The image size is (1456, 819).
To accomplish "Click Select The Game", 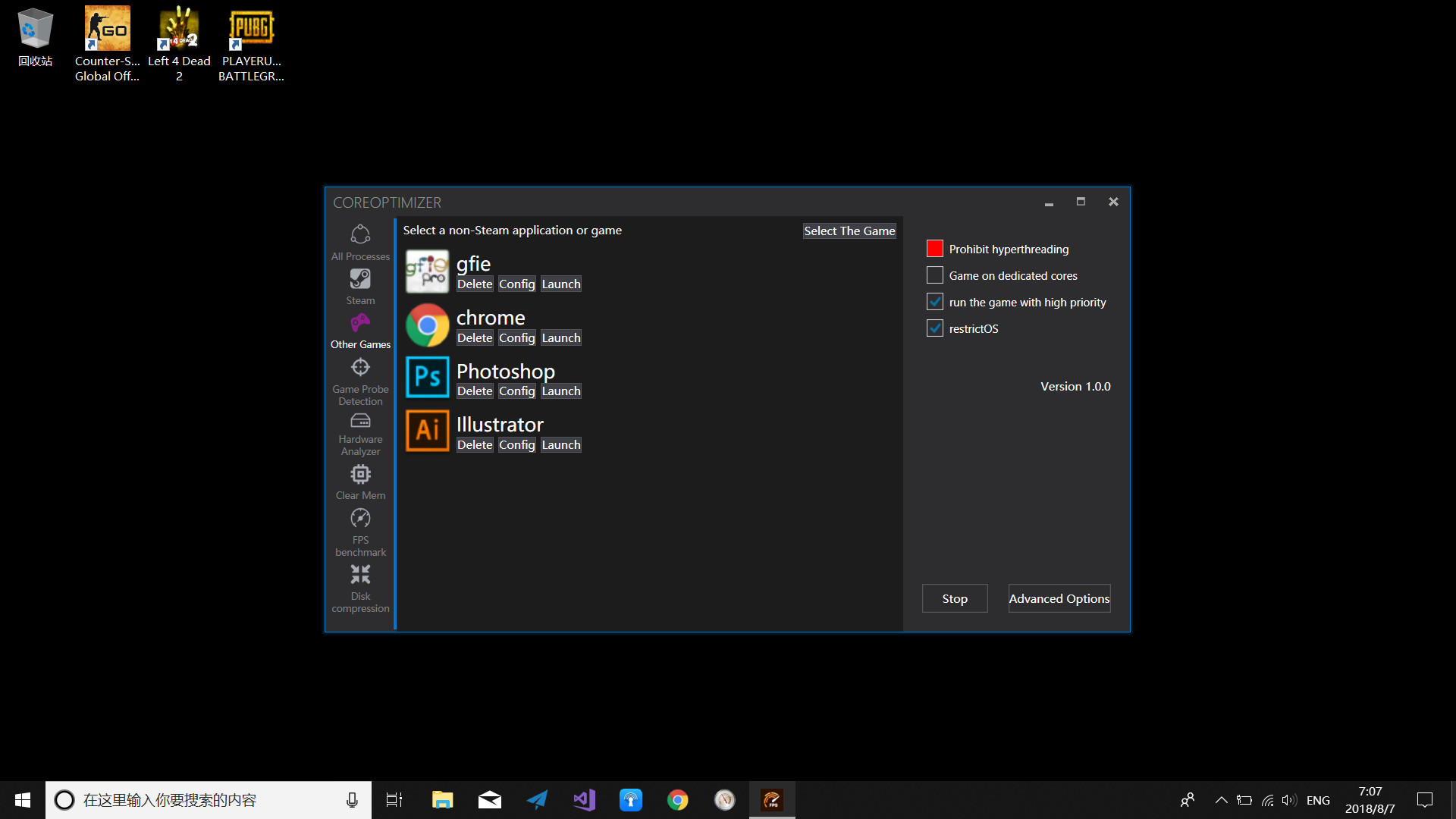I will tap(849, 231).
